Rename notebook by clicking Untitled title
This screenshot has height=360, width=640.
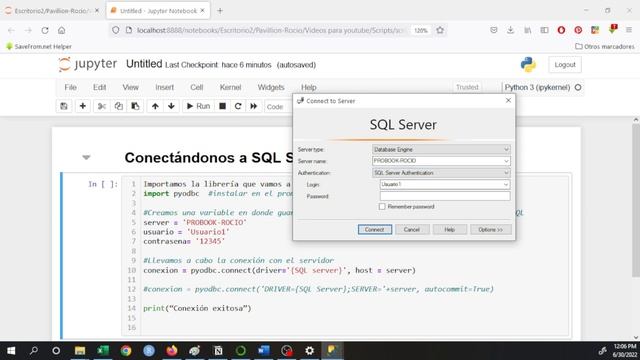point(144,64)
